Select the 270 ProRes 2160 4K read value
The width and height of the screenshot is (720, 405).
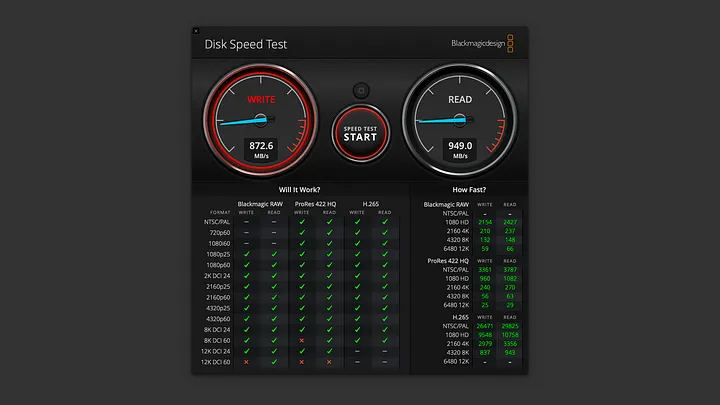(x=510, y=287)
